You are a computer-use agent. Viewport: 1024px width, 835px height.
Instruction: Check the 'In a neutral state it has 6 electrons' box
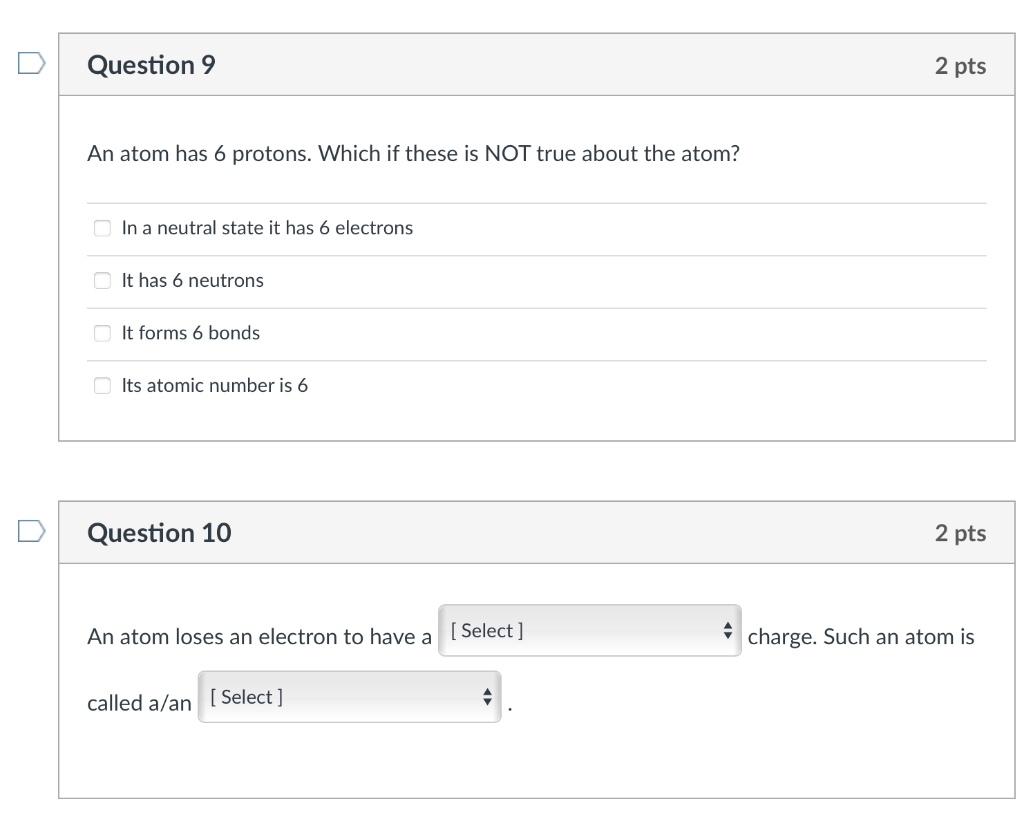(x=102, y=228)
